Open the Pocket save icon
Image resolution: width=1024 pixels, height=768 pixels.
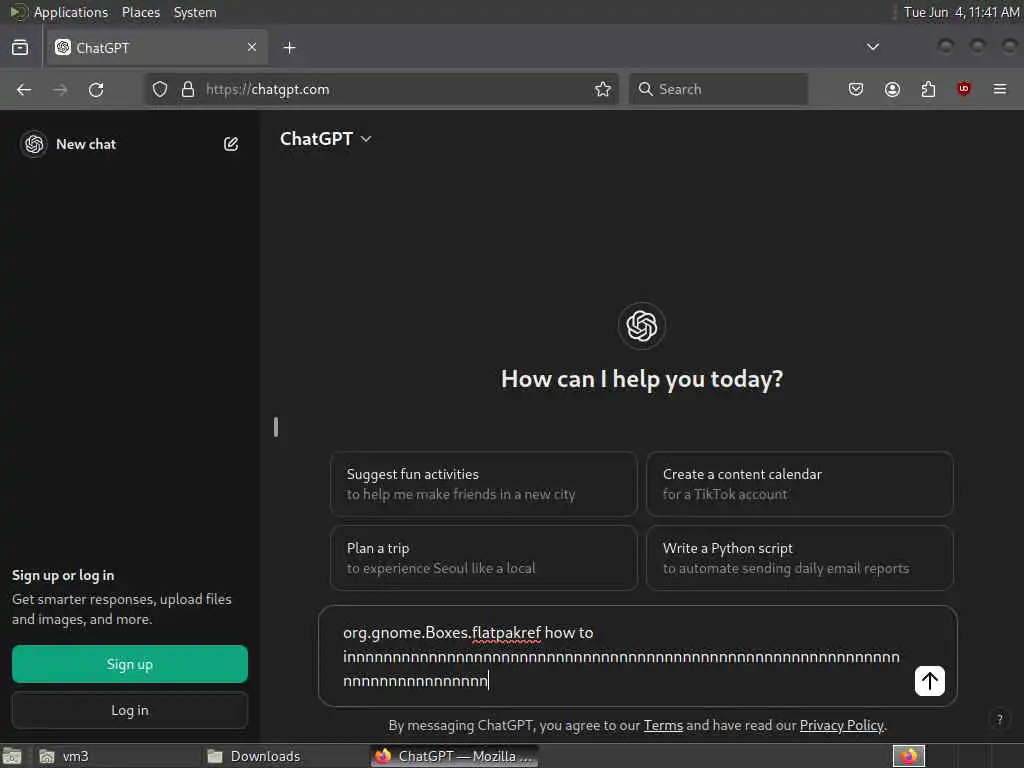(856, 89)
